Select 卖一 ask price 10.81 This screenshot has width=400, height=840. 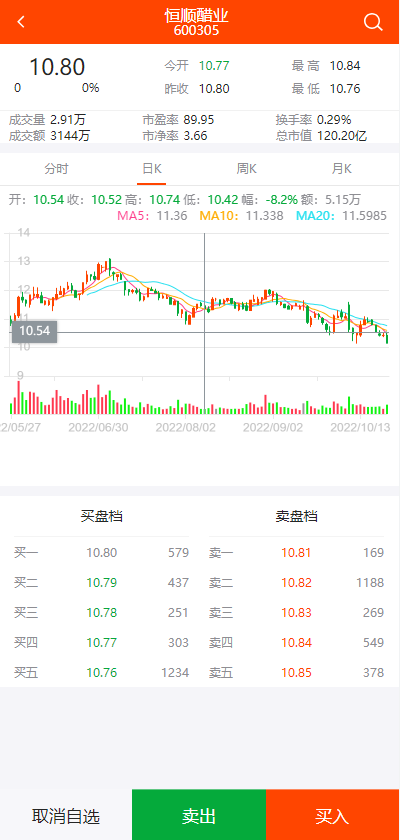(296, 553)
